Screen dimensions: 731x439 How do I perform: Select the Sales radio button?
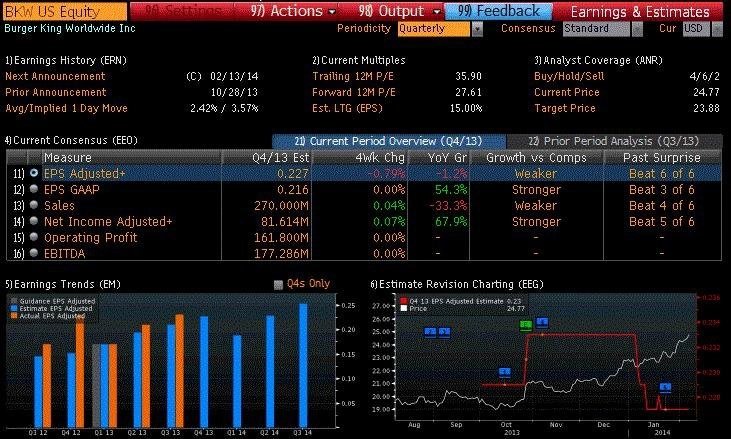point(34,205)
